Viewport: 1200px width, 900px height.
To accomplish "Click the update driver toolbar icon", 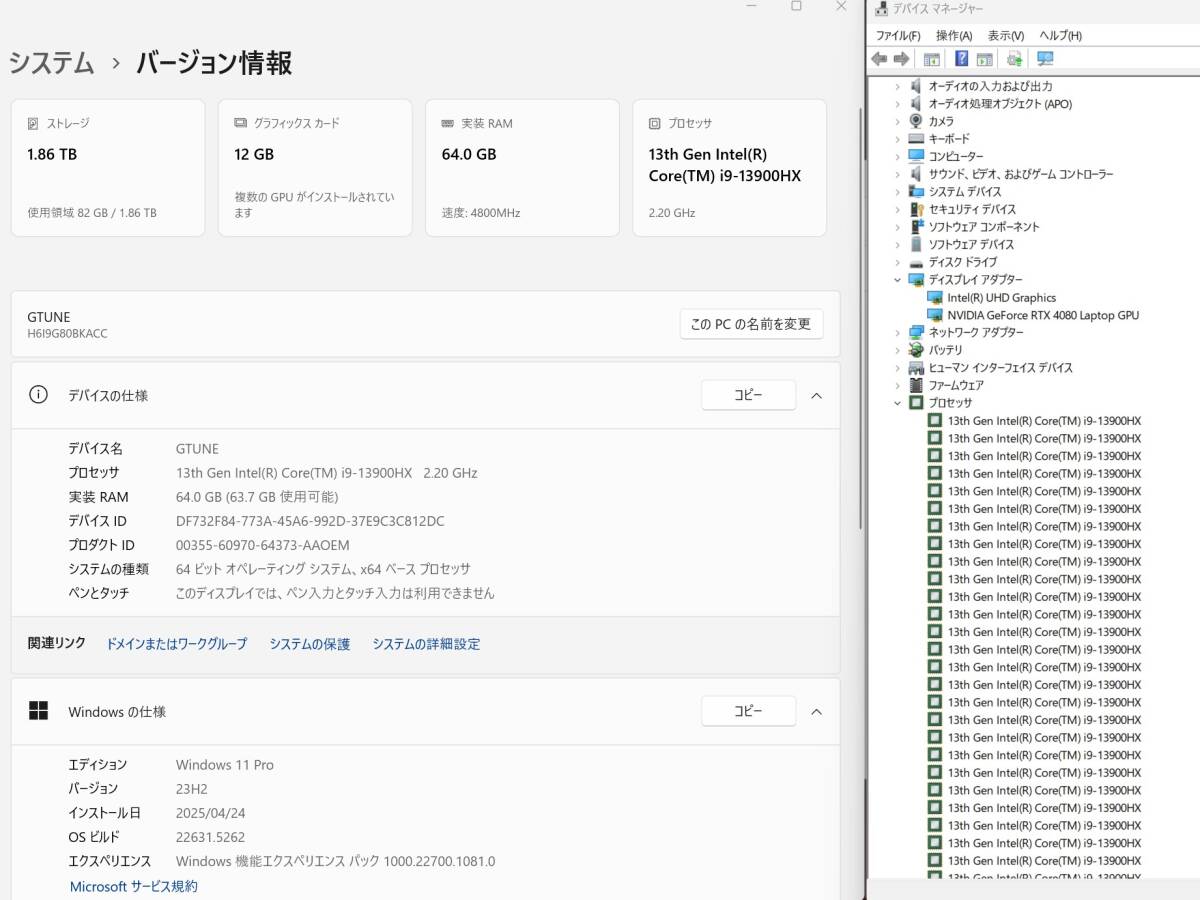I will pos(1014,59).
